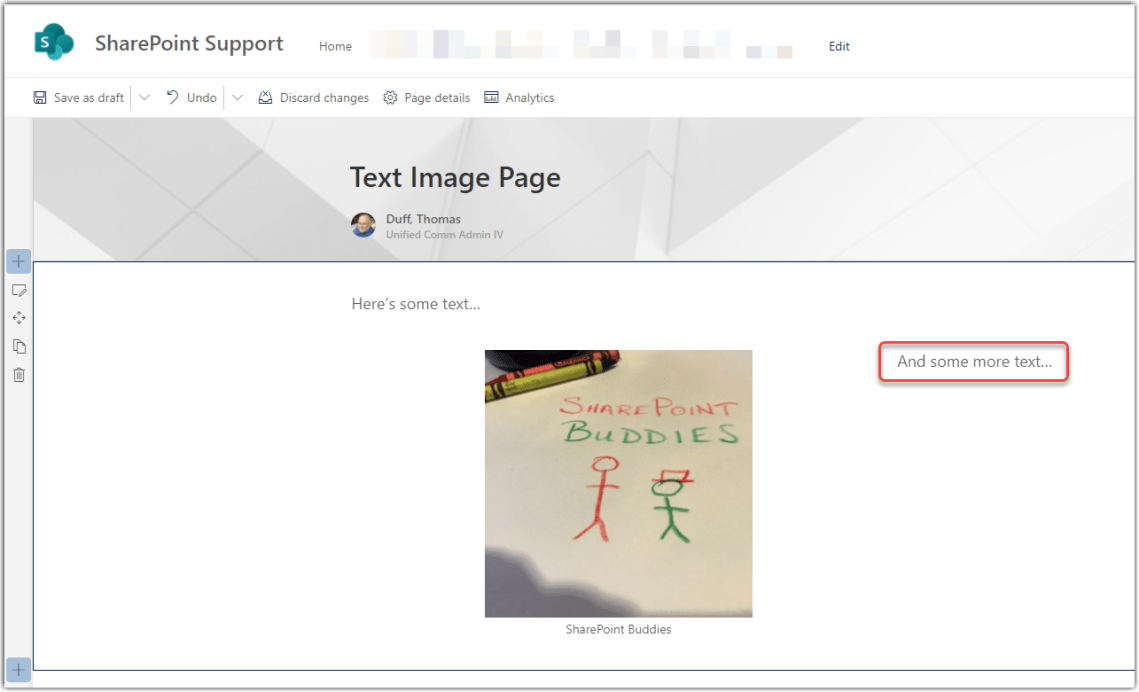This screenshot has height=692, width=1139.
Task: Expand the Save as draft dropdown chevron
Action: click(x=143, y=97)
